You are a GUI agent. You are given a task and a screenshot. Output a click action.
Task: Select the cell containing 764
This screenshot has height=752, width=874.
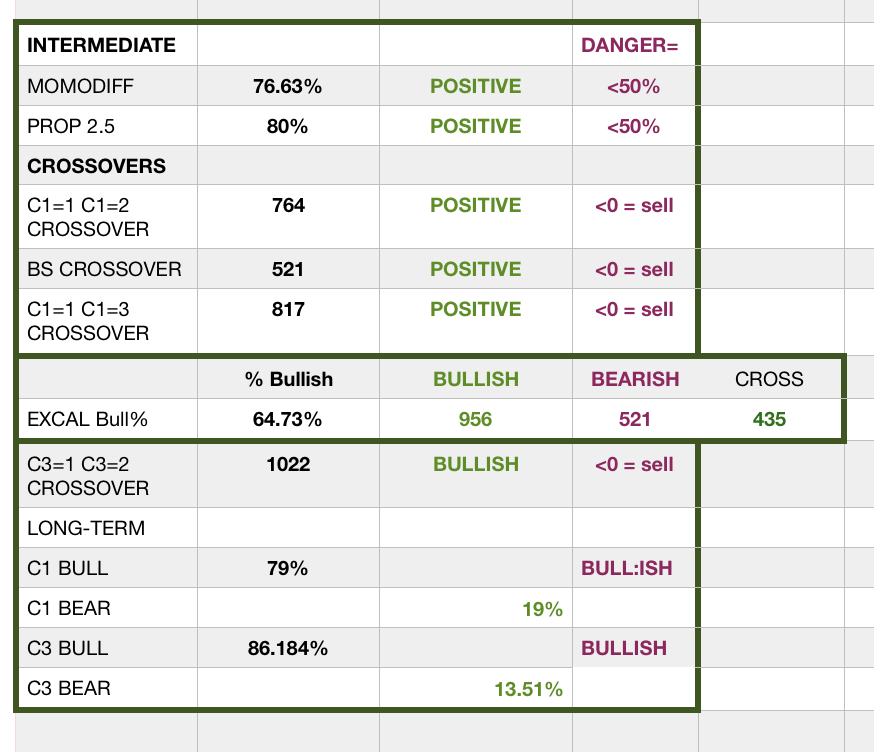[288, 206]
